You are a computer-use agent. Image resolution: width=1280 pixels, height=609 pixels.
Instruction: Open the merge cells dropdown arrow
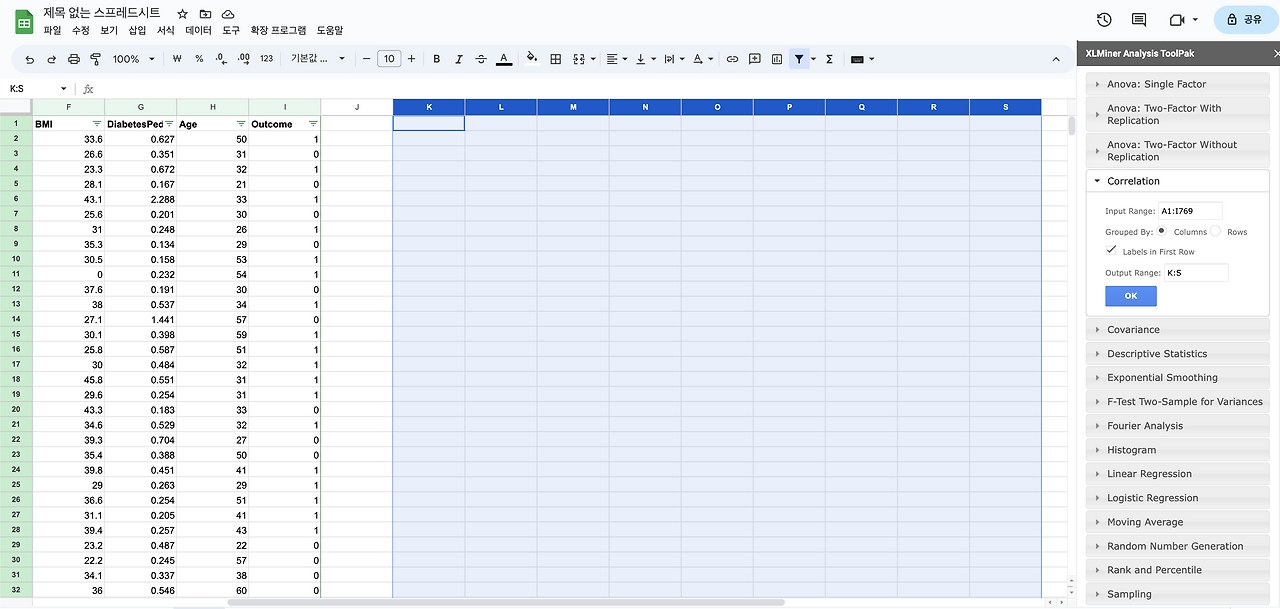click(595, 59)
